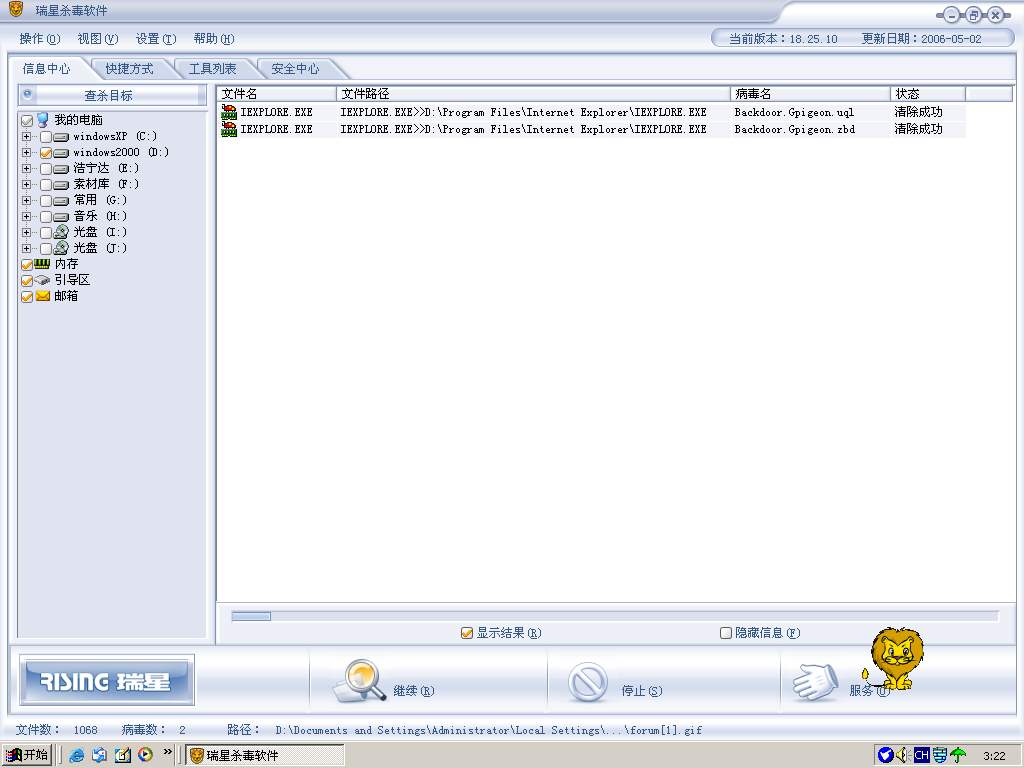Viewport: 1024px width, 768px height.
Task: Click the 光盘 (I:) CD drive icon
Action: (x=61, y=232)
